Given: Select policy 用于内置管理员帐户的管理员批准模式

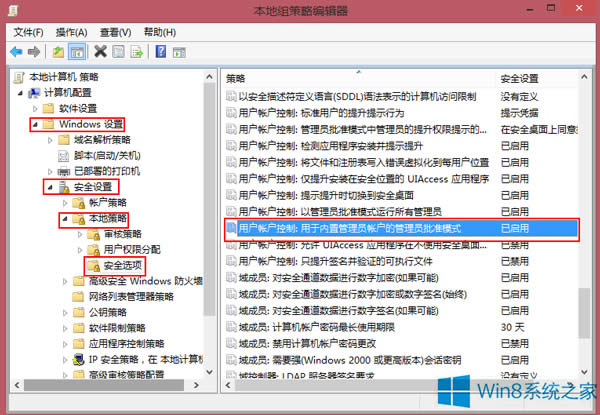Looking at the screenshot, I should pos(401,228).
